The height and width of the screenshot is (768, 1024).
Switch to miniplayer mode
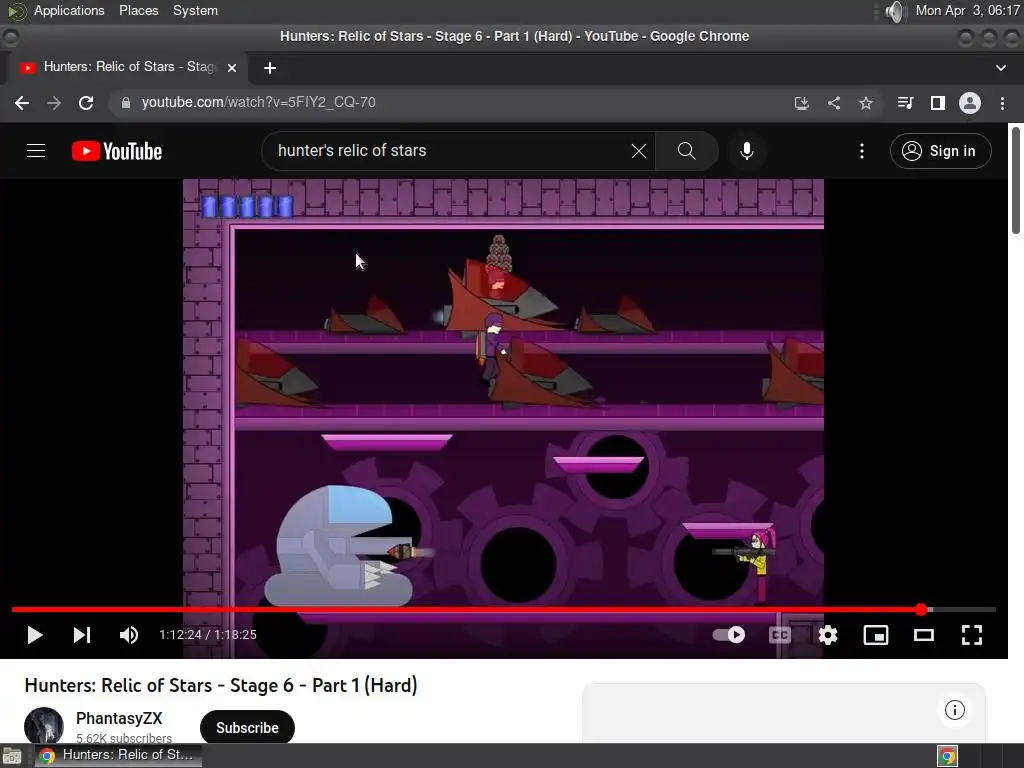[876, 635]
